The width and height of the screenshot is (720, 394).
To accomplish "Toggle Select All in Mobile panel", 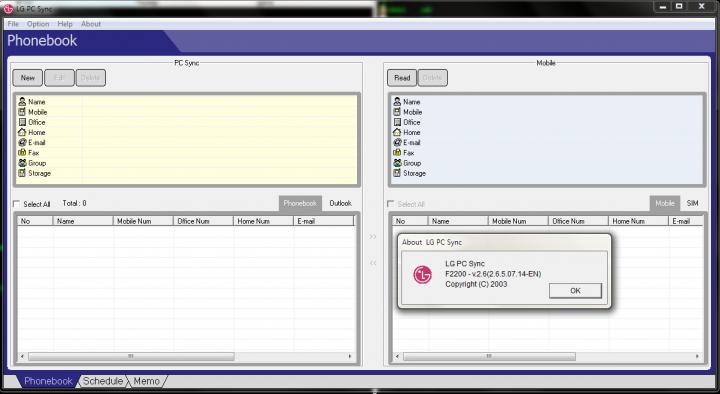I will tap(391, 204).
